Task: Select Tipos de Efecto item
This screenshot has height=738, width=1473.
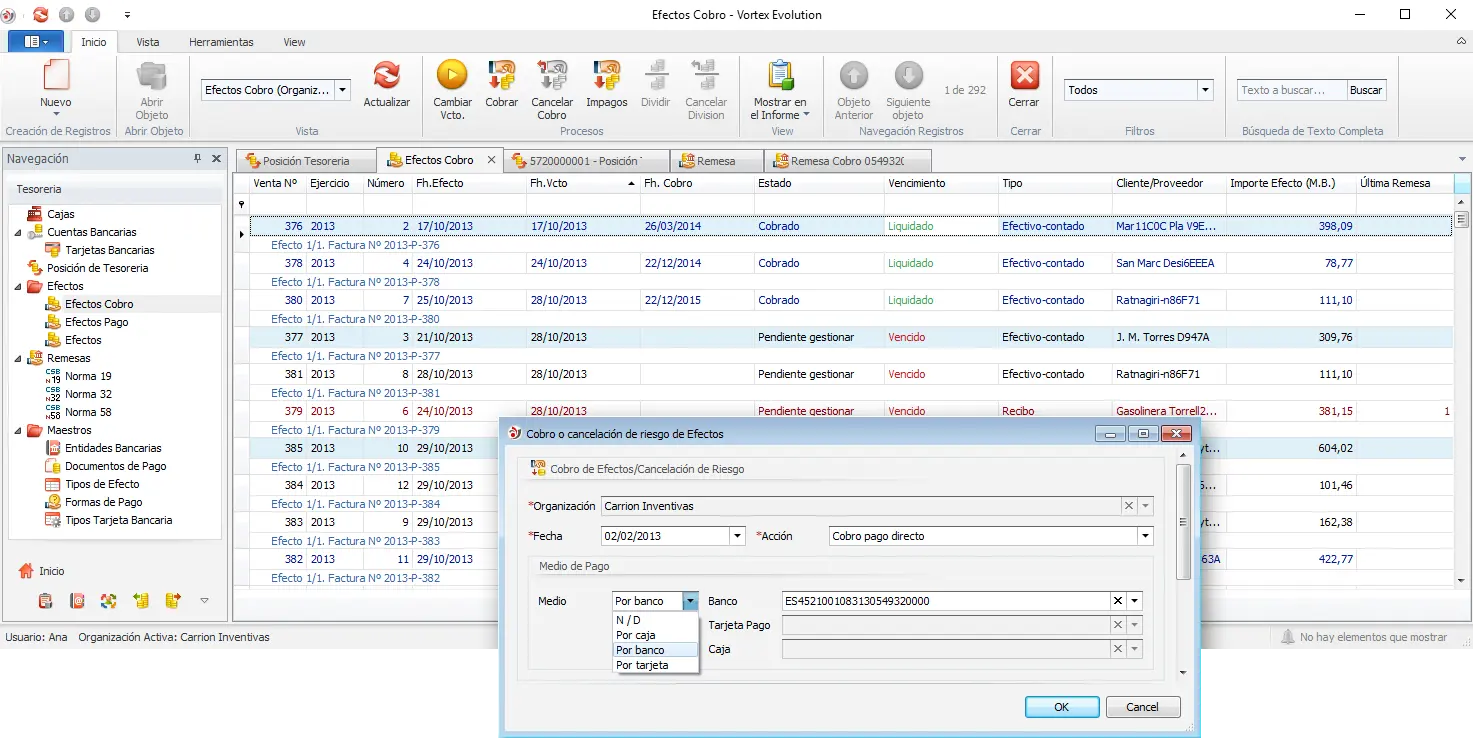Action: [x=102, y=484]
